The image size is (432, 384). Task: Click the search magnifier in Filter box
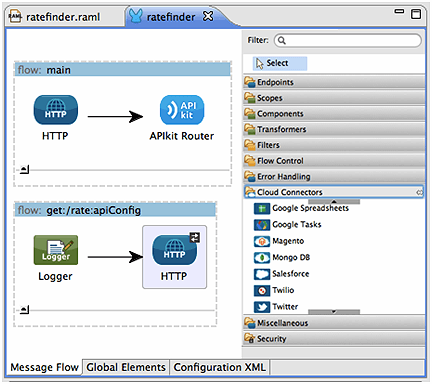tap(282, 41)
